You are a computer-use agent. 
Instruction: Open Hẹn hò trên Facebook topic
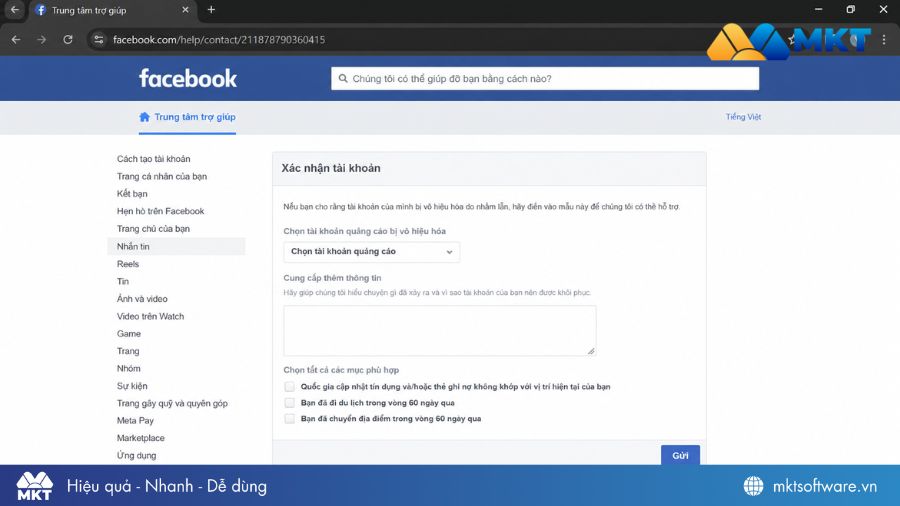(160, 211)
